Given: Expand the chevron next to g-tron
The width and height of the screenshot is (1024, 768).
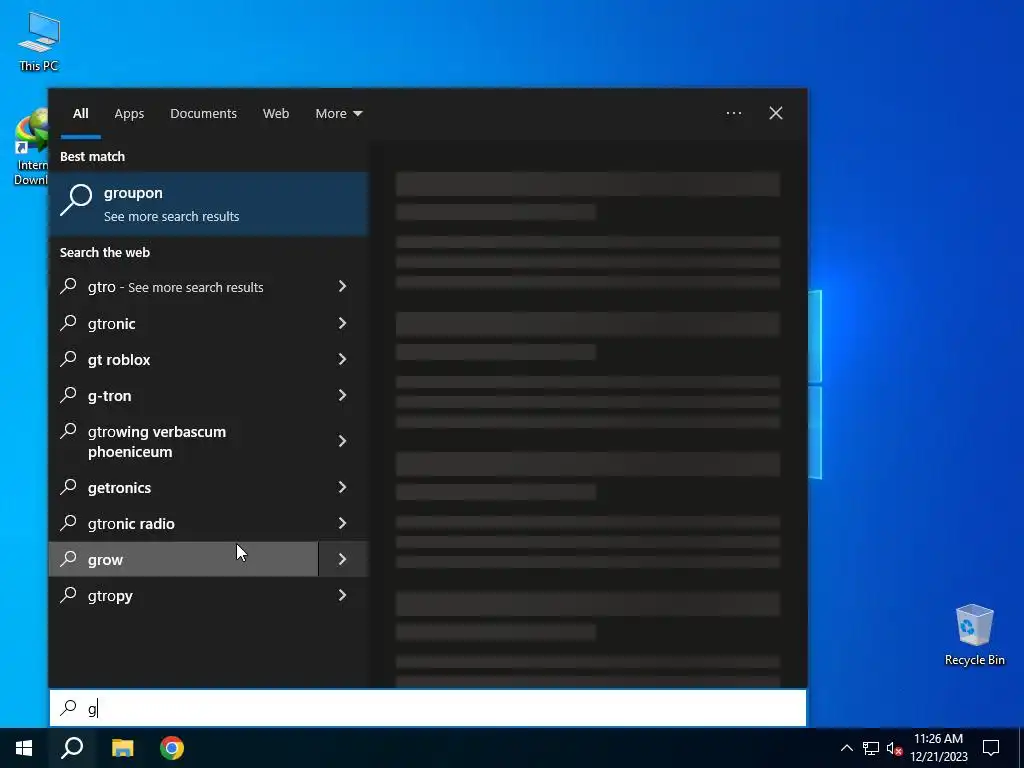Looking at the screenshot, I should (x=343, y=394).
